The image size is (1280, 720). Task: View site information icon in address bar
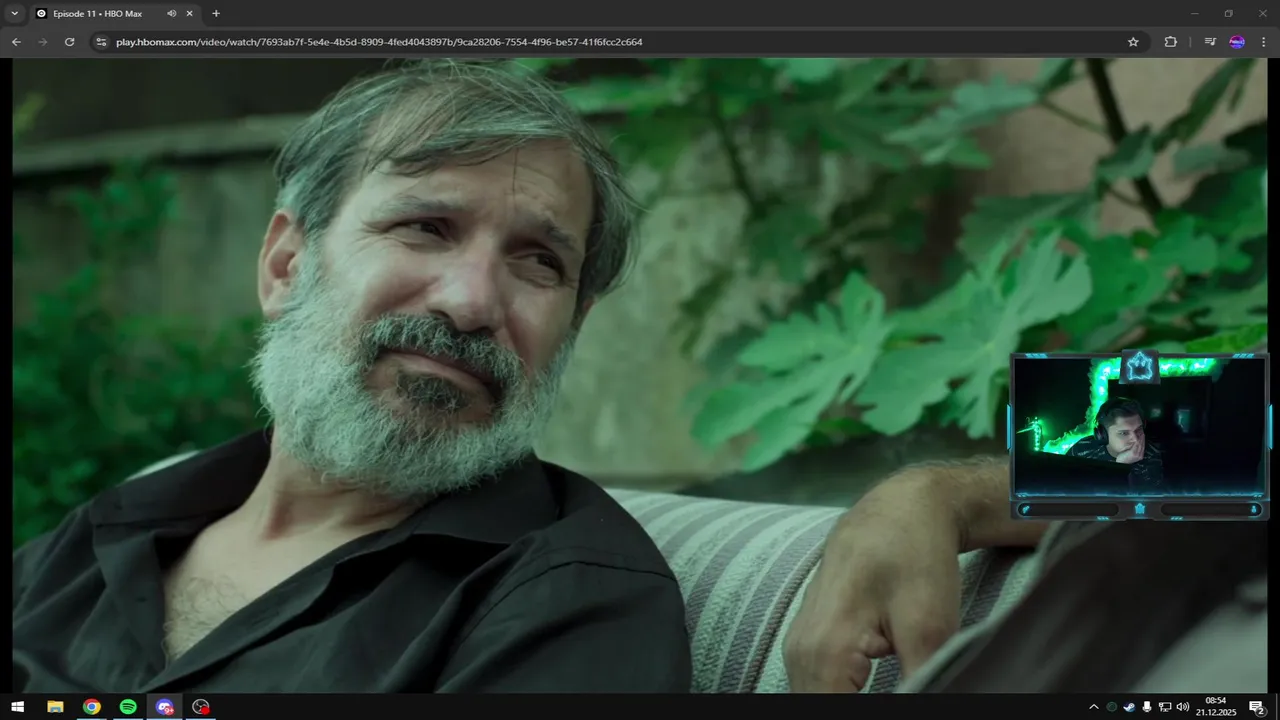[100, 42]
